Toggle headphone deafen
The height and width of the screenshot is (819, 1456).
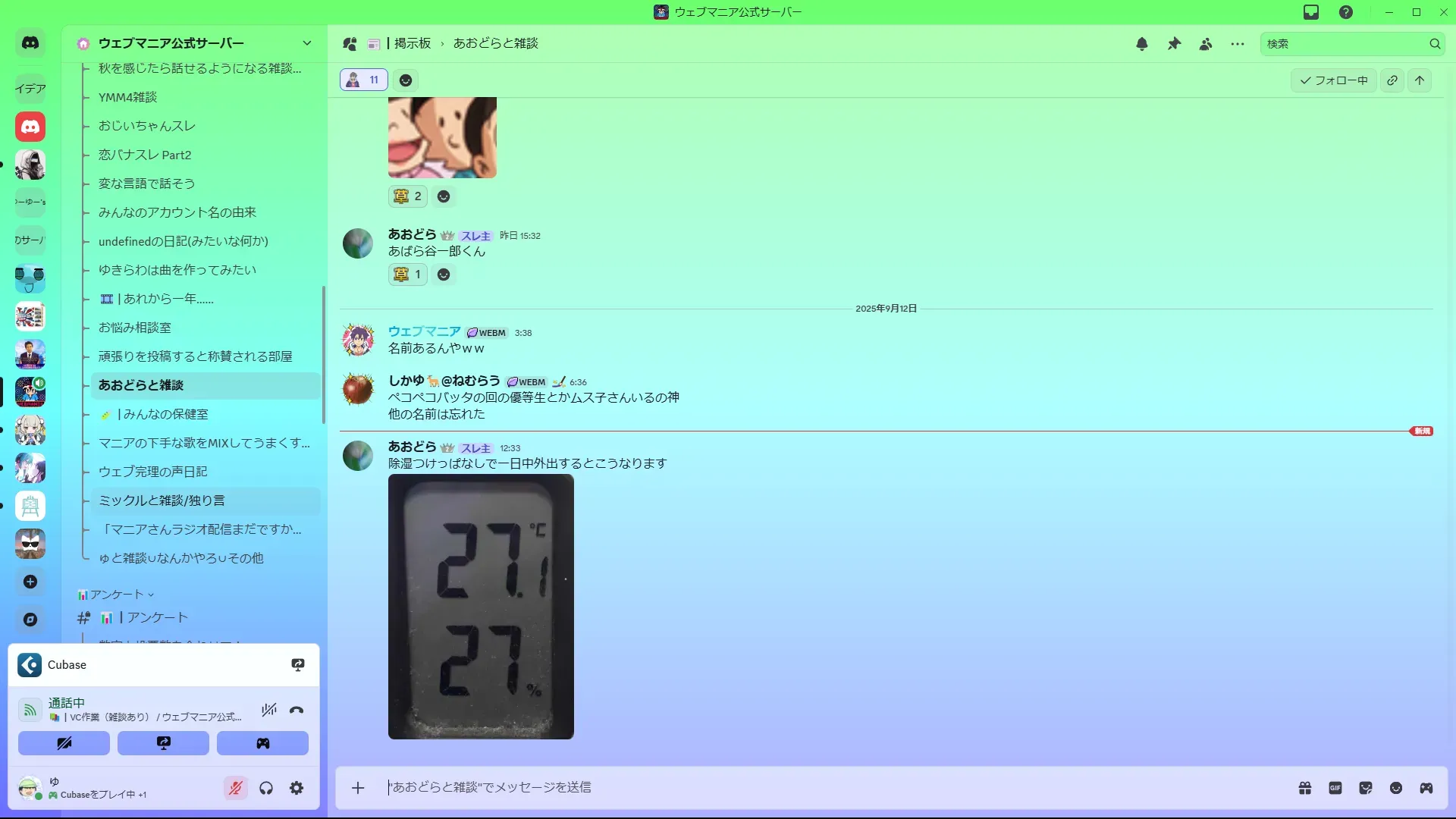[266, 788]
